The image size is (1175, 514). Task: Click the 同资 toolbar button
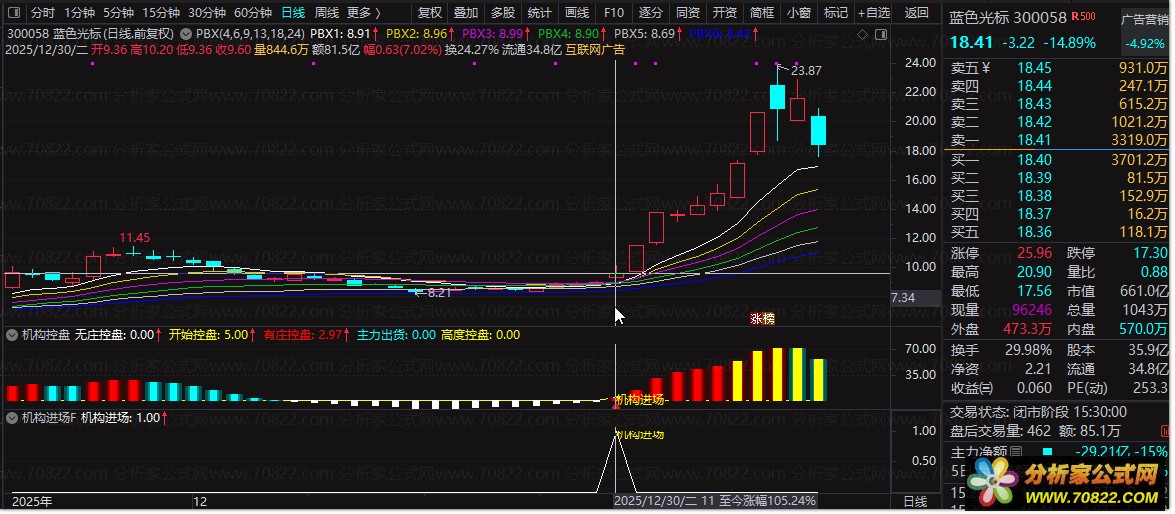coord(687,13)
